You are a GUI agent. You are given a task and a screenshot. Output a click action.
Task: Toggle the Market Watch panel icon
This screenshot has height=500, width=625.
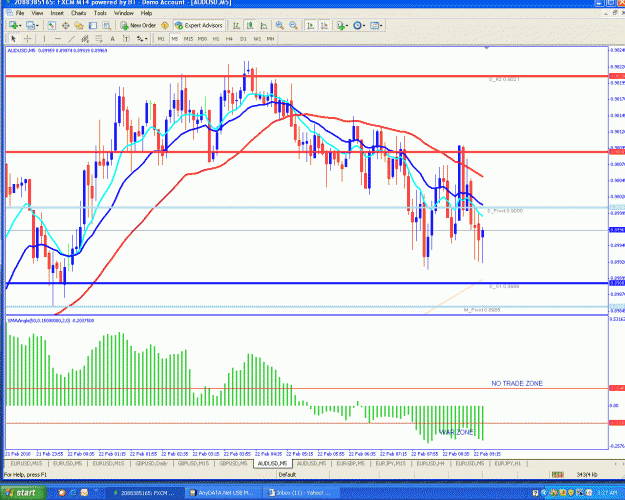(x=51, y=26)
